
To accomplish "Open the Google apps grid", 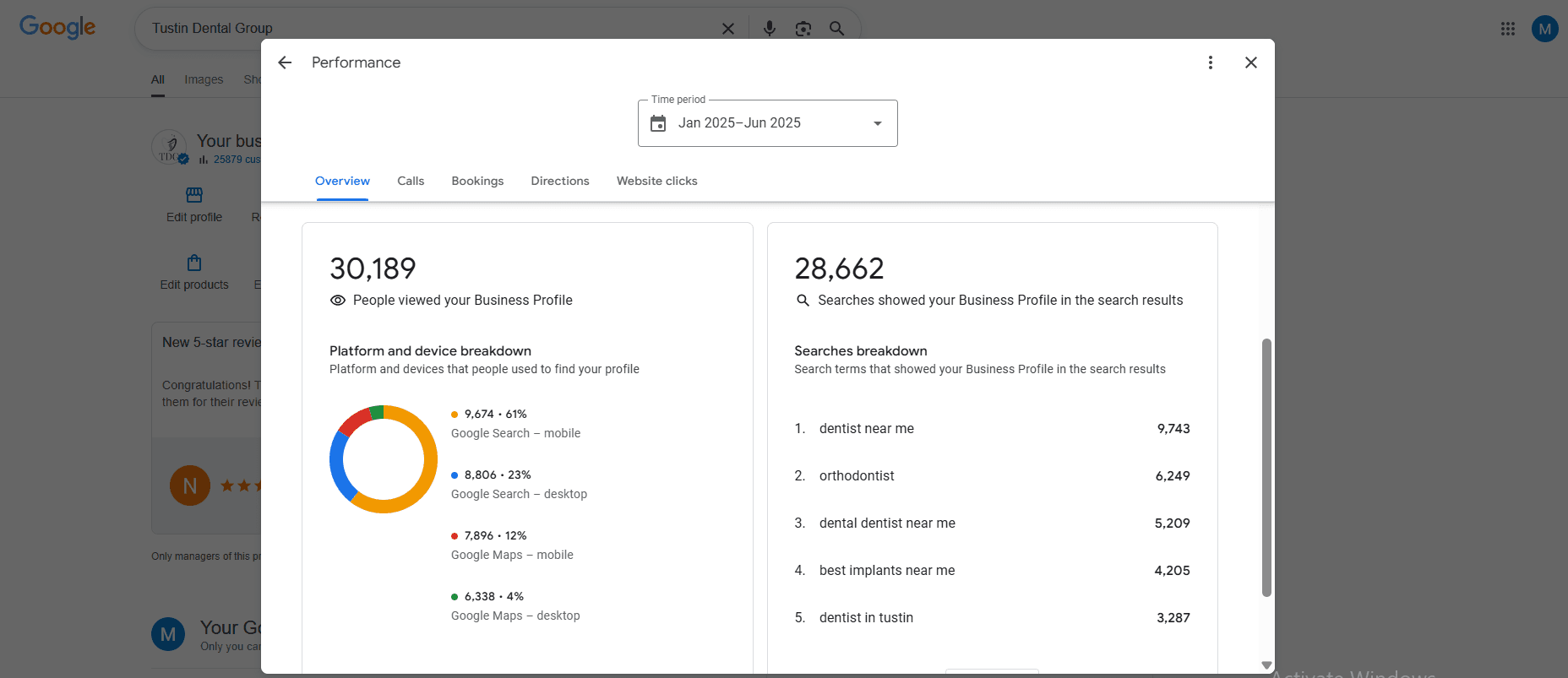I will coord(1508,29).
